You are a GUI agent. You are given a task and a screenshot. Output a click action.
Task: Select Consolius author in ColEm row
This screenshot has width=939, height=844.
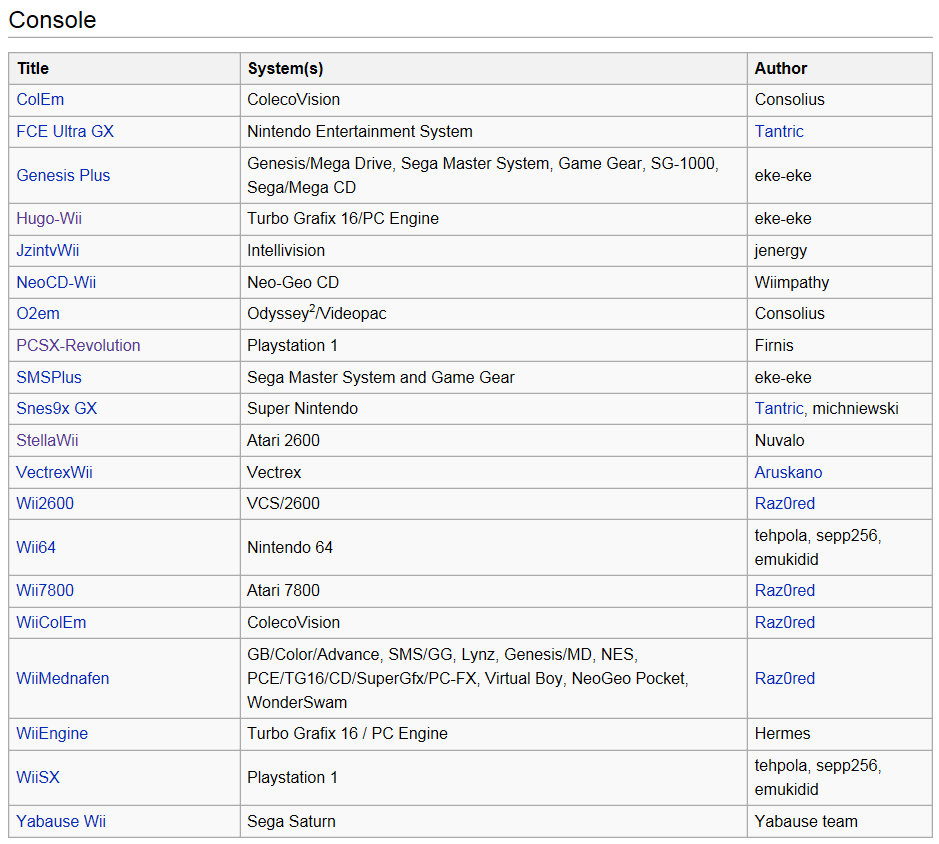(x=840, y=99)
